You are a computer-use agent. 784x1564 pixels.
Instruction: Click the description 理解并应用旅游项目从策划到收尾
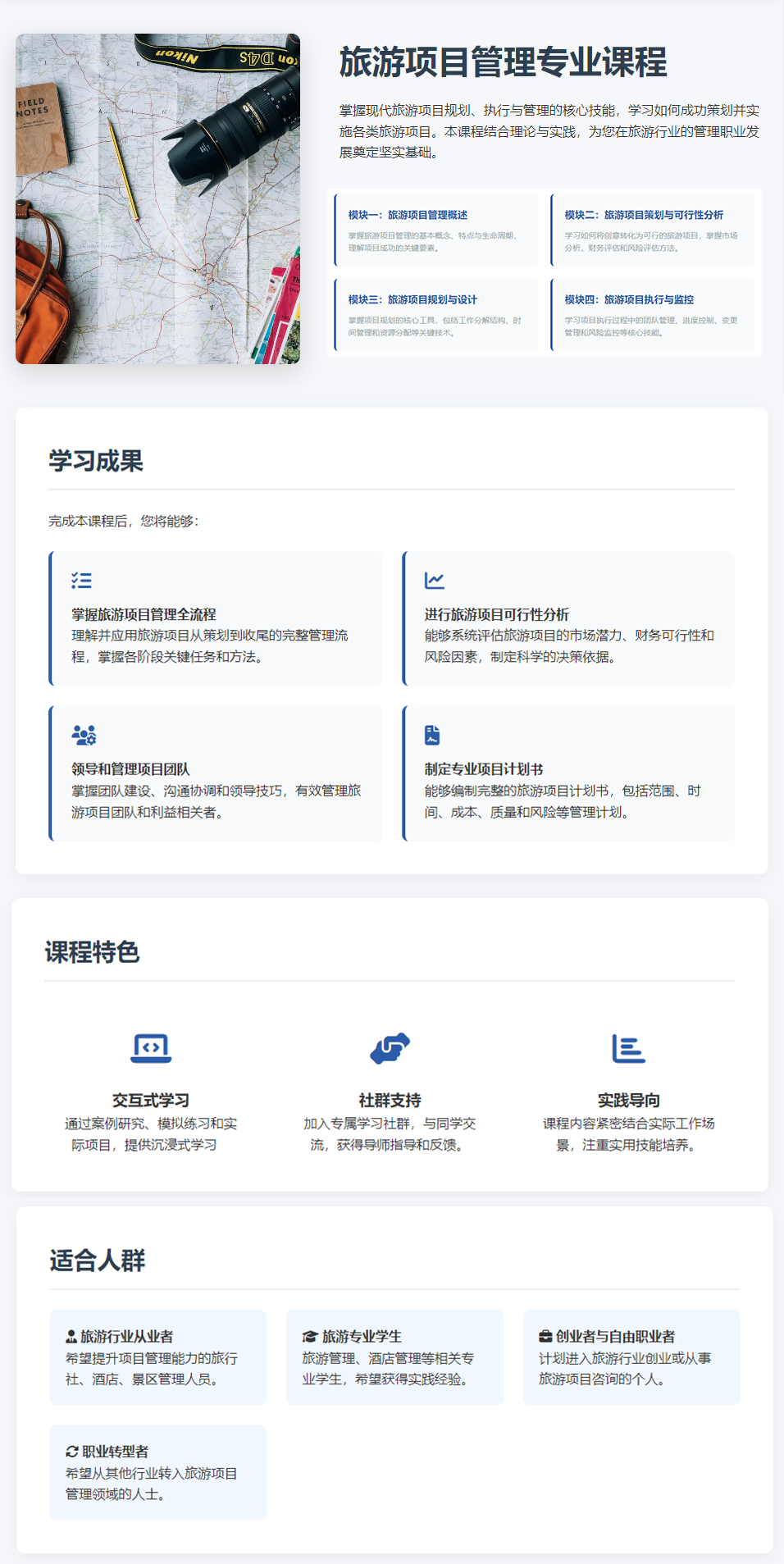tap(210, 646)
